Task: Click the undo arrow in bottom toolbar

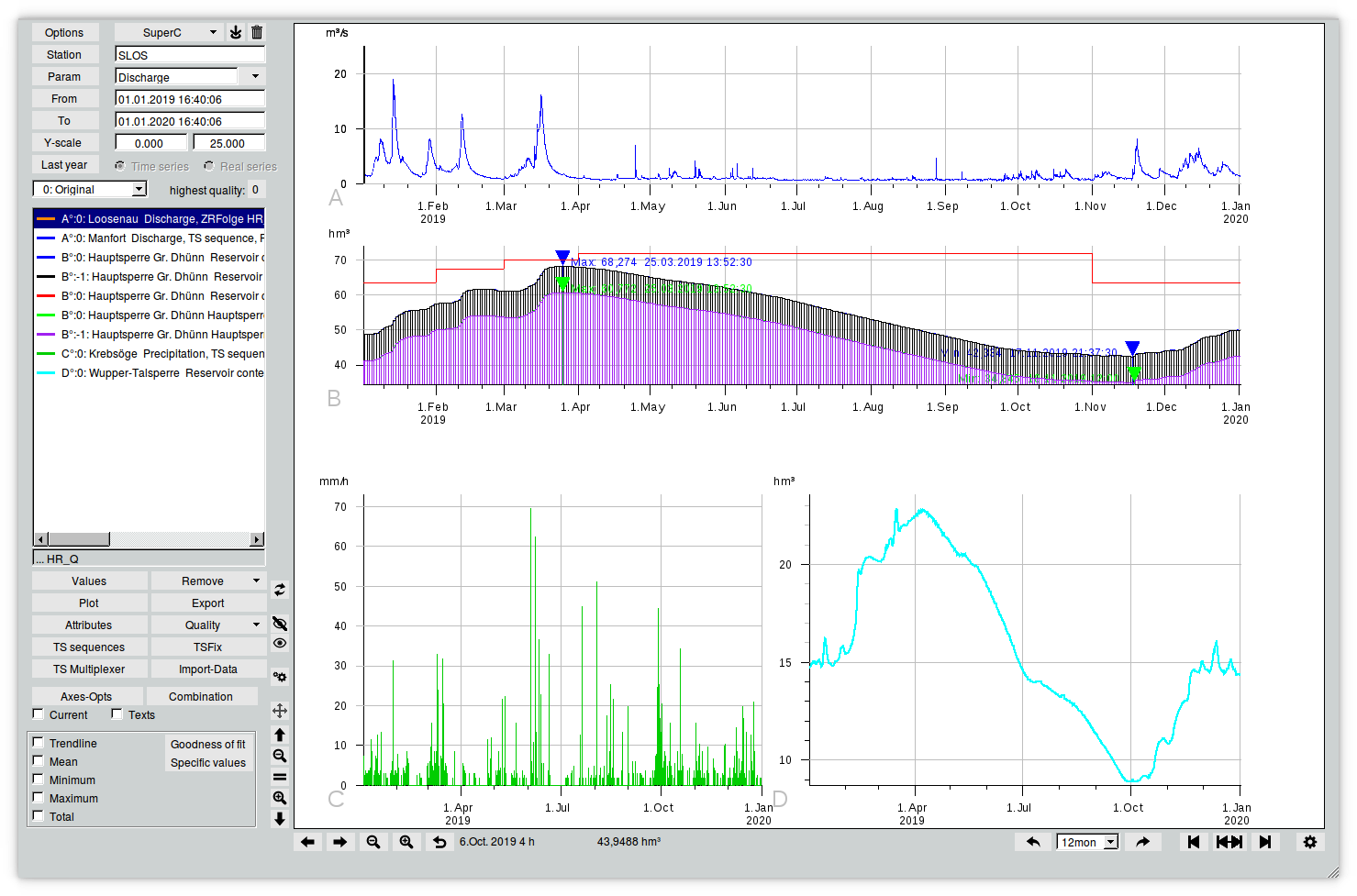Action: tap(439, 842)
